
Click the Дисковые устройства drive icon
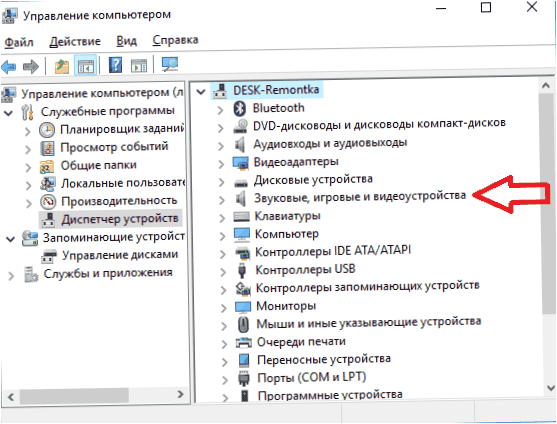pyautogui.click(x=241, y=183)
